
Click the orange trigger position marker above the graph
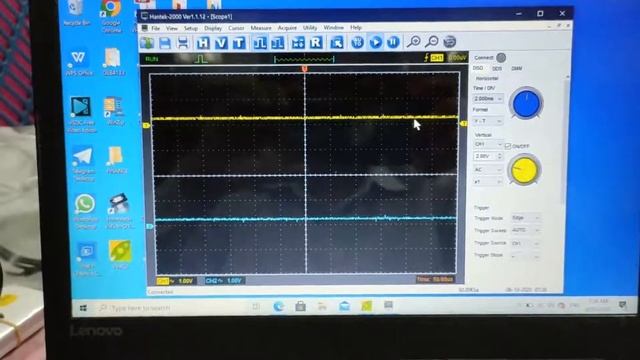point(304,69)
